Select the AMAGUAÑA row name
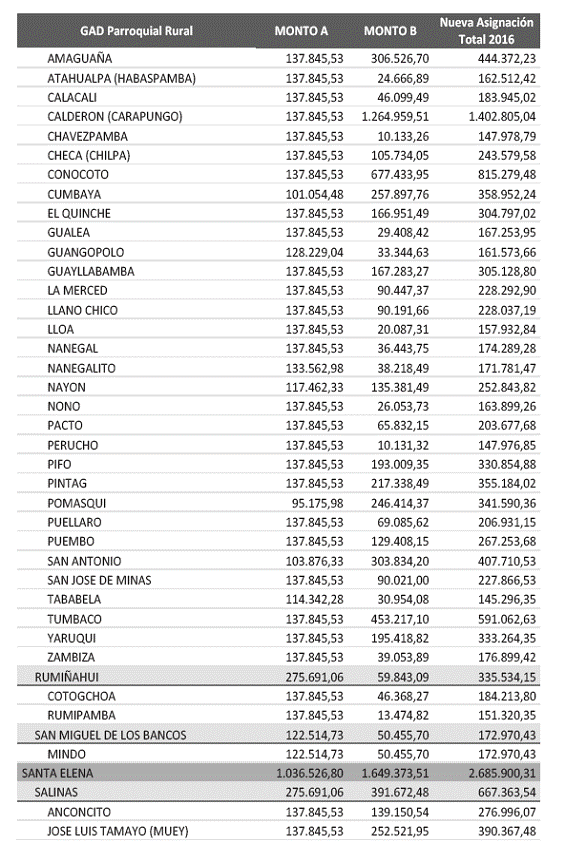The height and width of the screenshot is (844, 566). point(80,59)
